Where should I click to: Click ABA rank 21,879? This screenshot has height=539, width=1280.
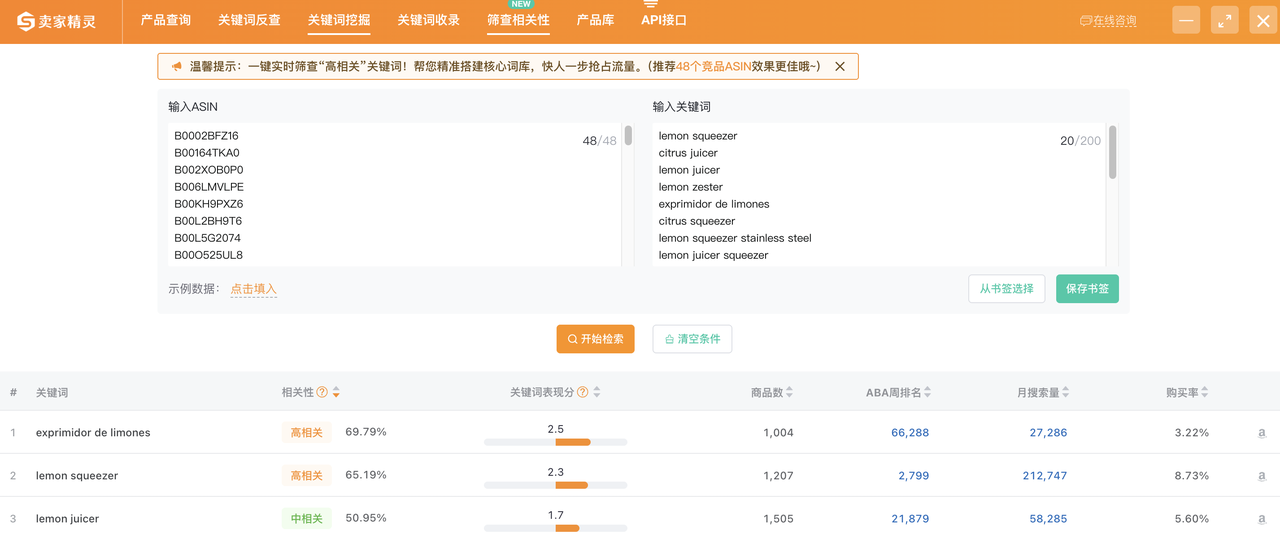[910, 519]
